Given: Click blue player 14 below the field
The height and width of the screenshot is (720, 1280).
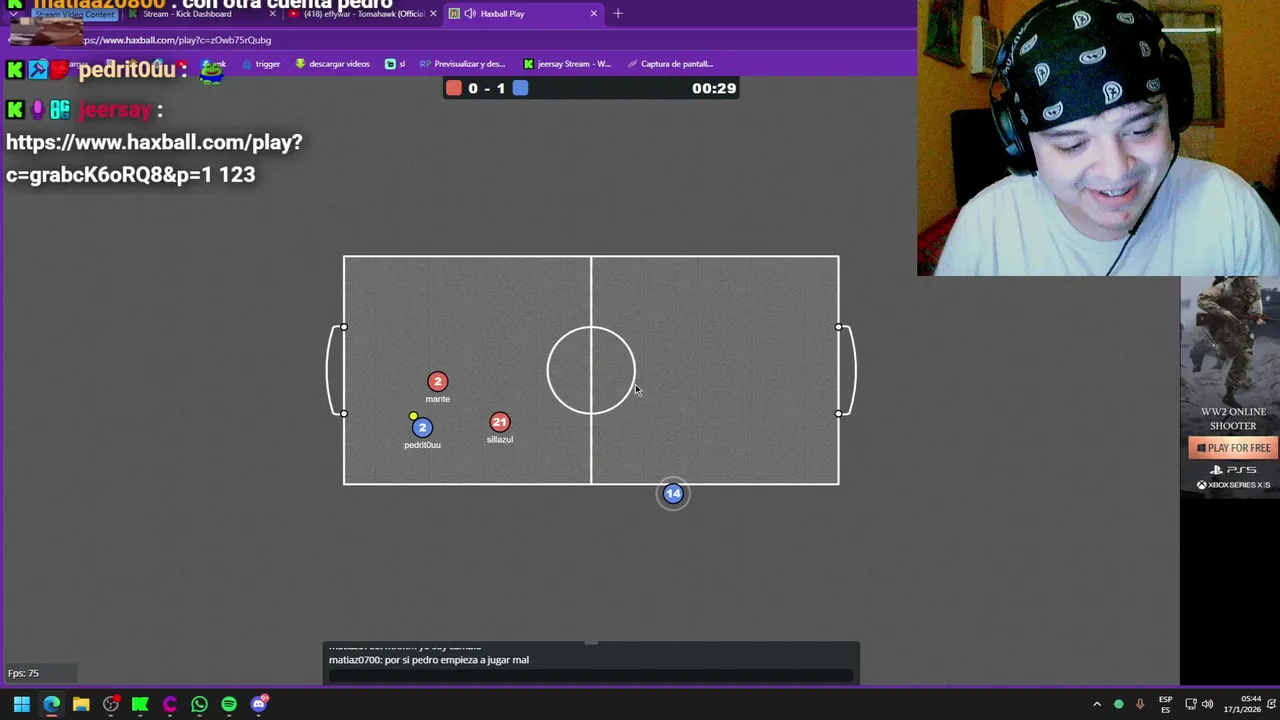Looking at the screenshot, I should 673,493.
